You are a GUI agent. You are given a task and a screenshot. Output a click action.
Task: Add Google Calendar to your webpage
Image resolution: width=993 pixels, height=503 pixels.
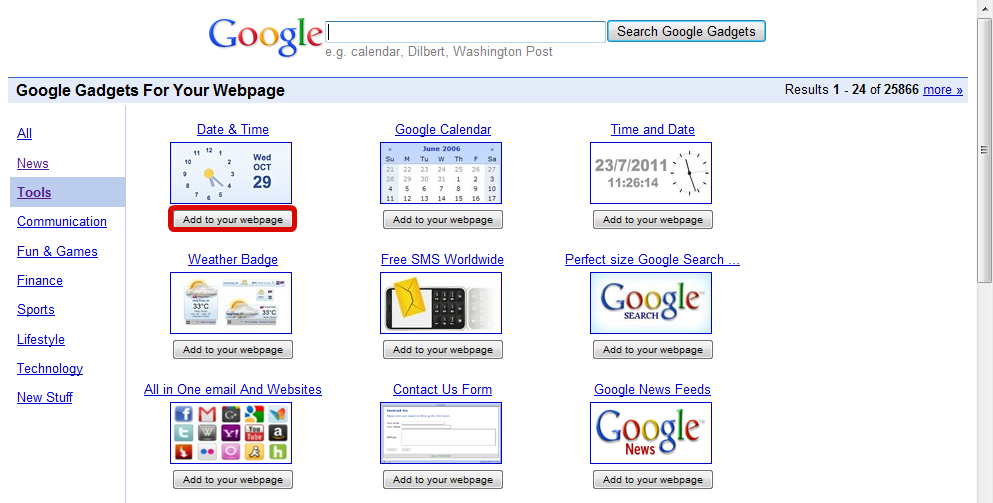(x=443, y=220)
